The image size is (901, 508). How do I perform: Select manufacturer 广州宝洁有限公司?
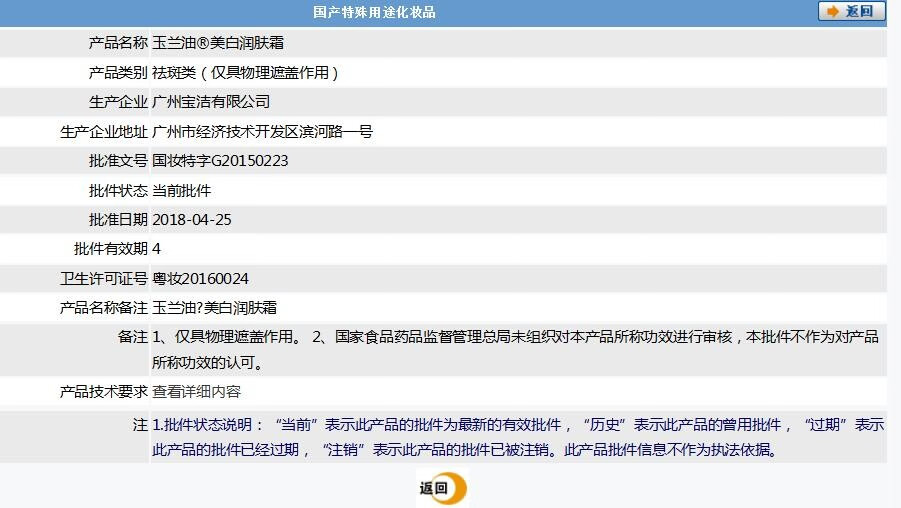tap(211, 102)
